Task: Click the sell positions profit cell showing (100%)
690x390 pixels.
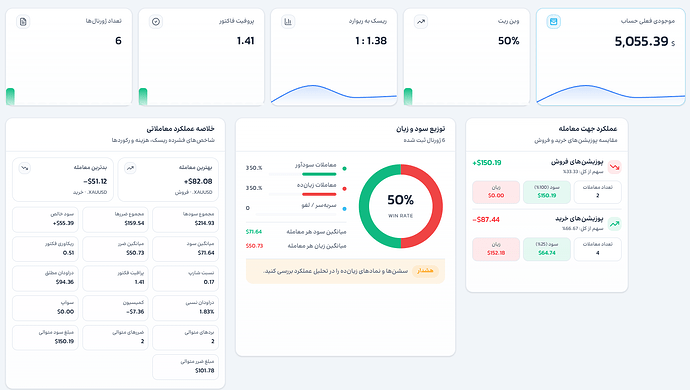Action: coord(547,192)
